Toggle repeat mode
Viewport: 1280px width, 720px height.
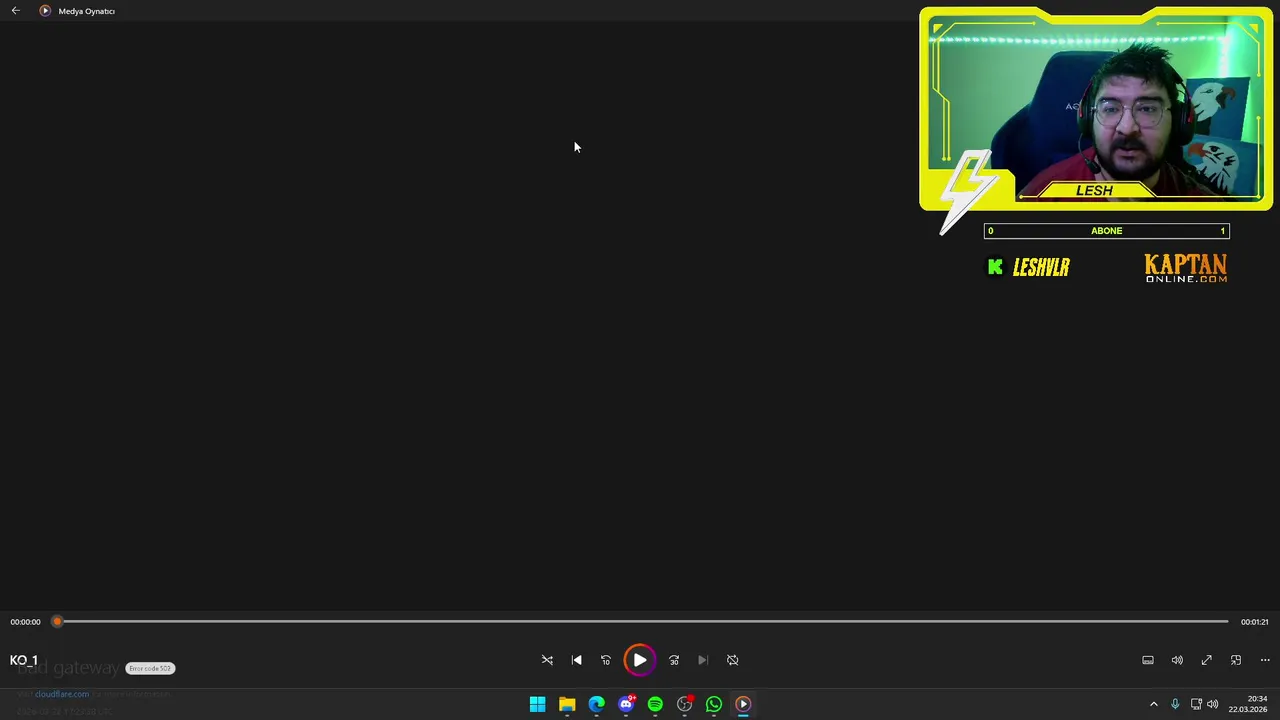[x=732, y=660]
